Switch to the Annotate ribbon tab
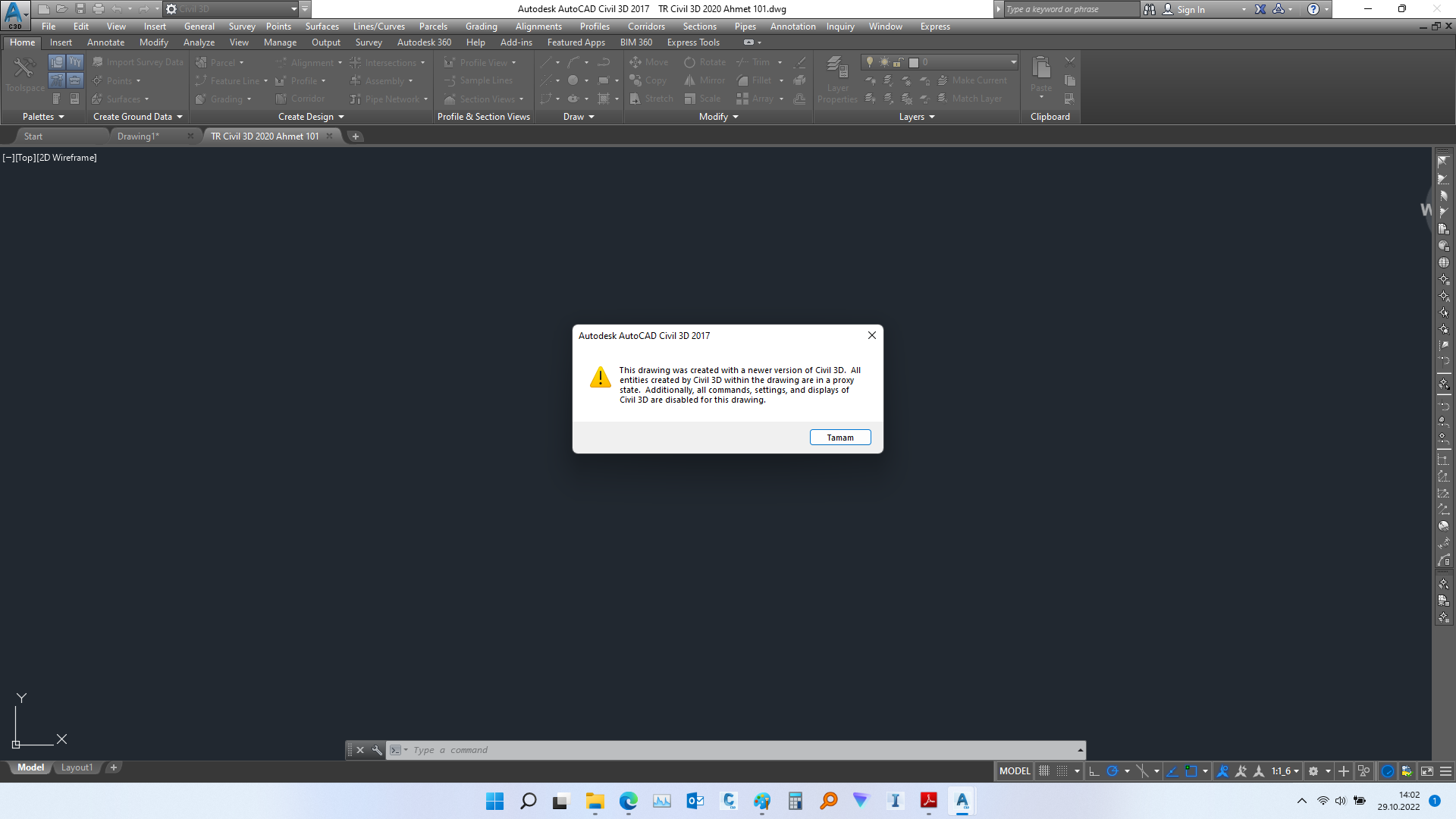Image resolution: width=1456 pixels, height=819 pixels. coord(105,42)
